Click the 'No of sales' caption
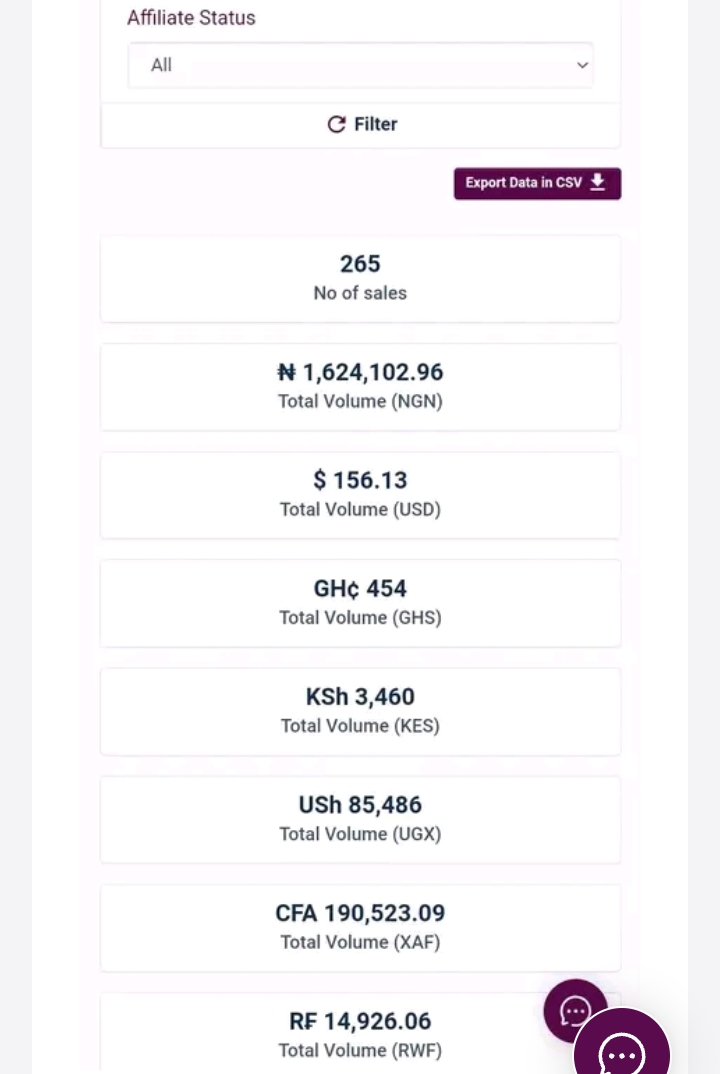This screenshot has height=1074, width=720. click(x=360, y=293)
